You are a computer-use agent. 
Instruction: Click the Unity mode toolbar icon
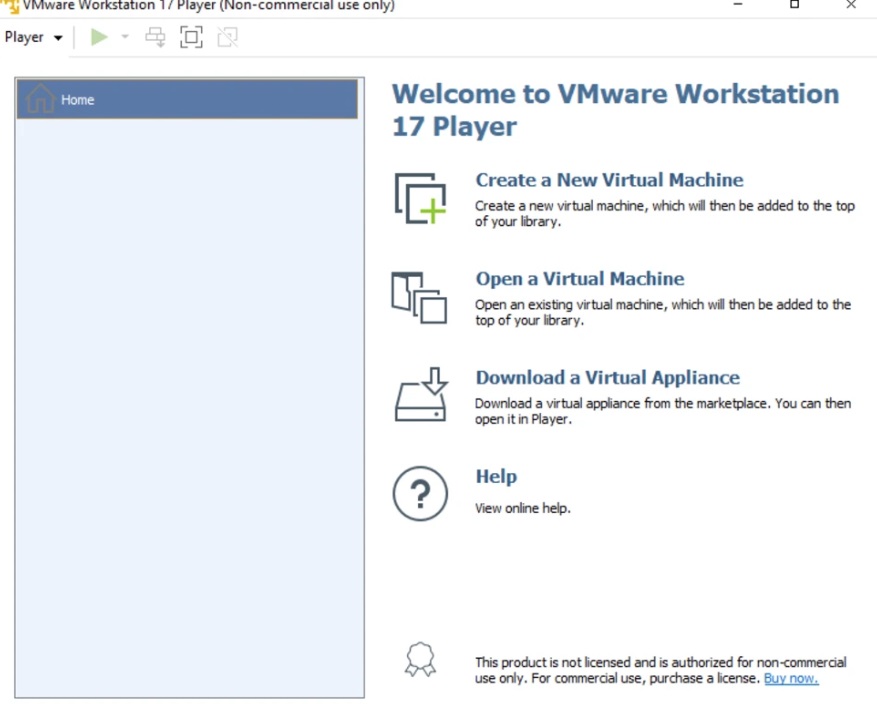[x=227, y=38]
